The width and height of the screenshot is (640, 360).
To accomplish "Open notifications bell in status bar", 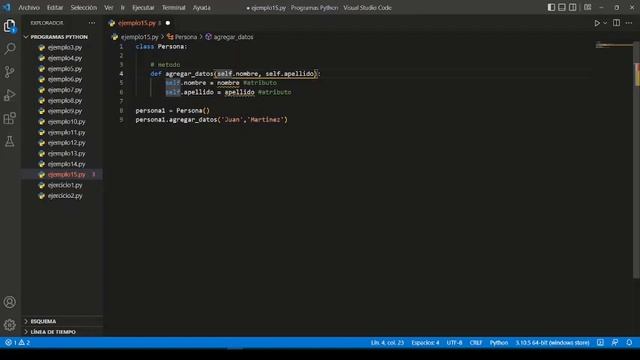I will pyautogui.click(x=629, y=342).
